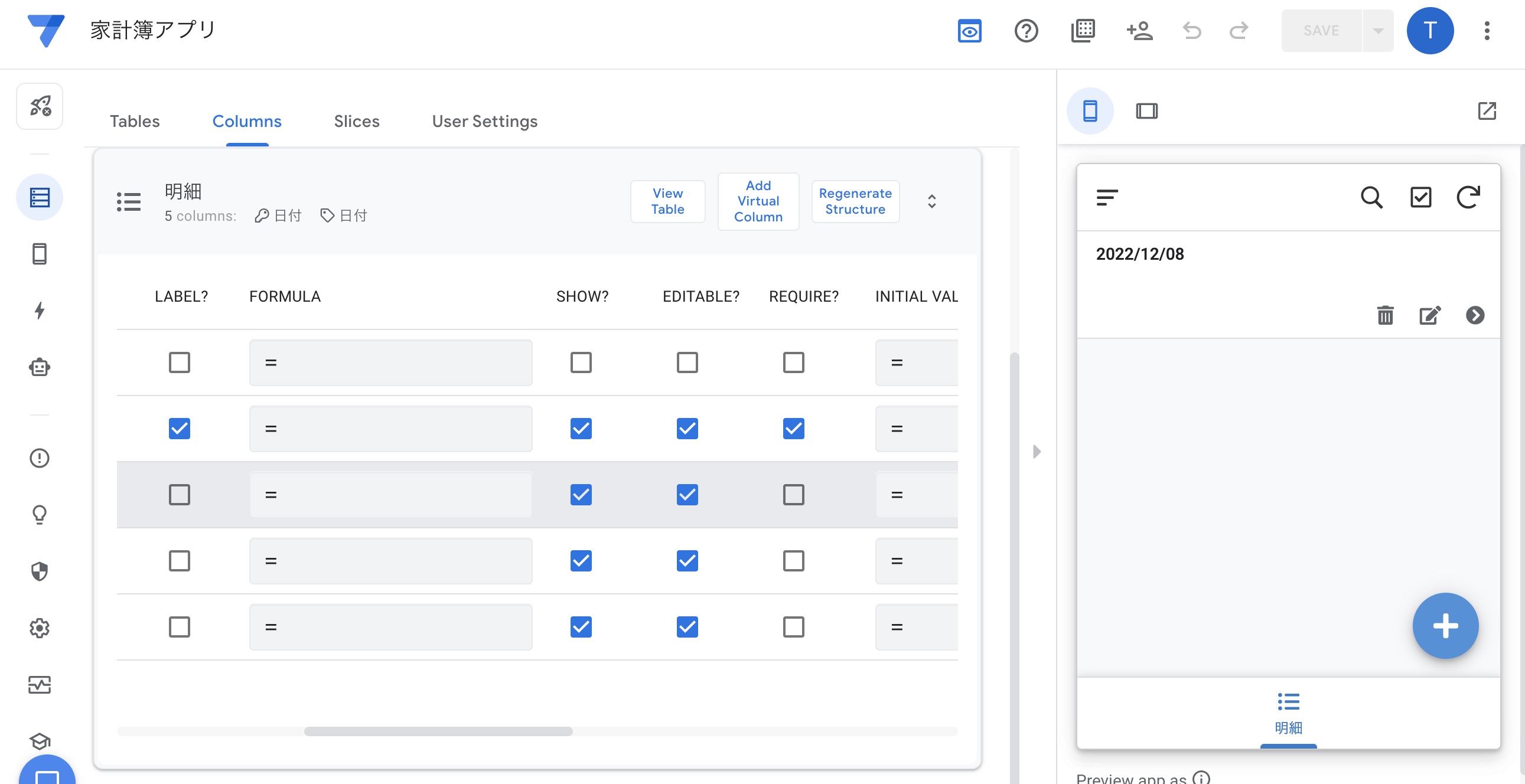
Task: Switch to the Slices tab
Action: click(x=356, y=120)
